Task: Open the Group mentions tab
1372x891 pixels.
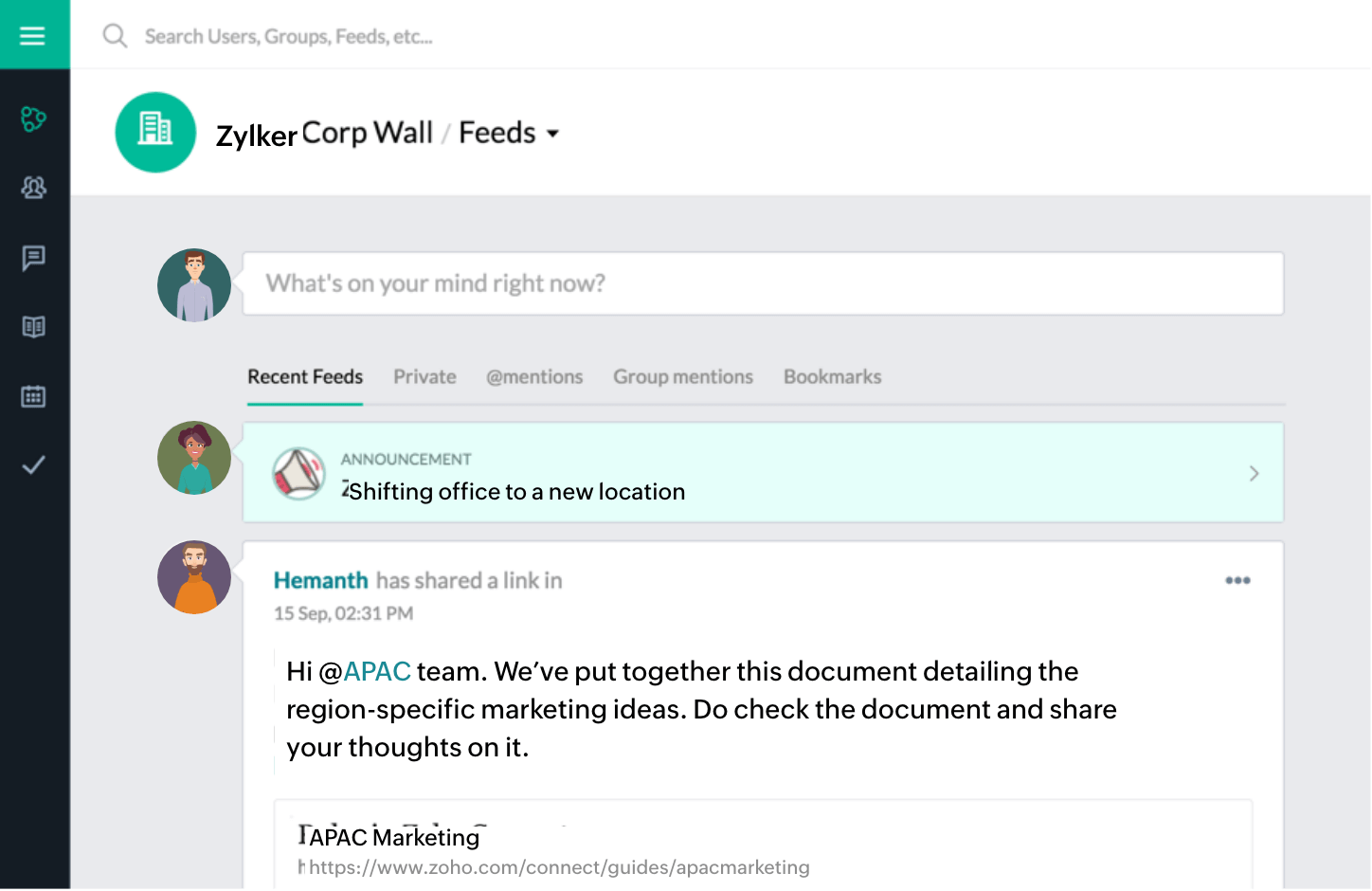Action: (683, 377)
